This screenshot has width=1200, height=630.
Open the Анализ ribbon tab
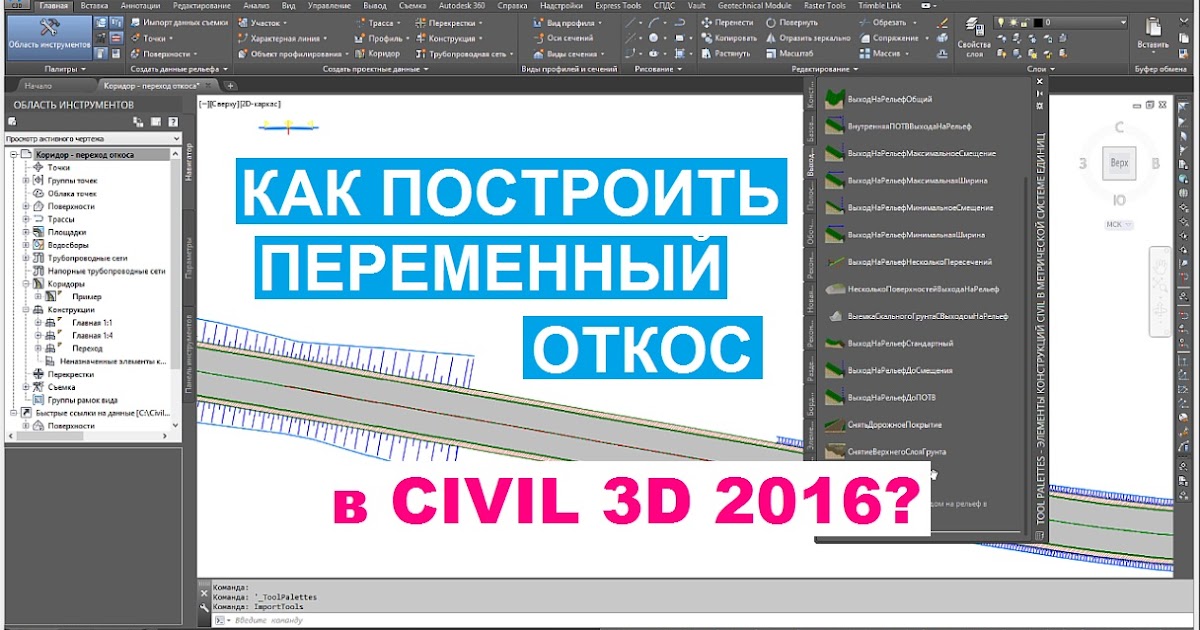coord(256,5)
